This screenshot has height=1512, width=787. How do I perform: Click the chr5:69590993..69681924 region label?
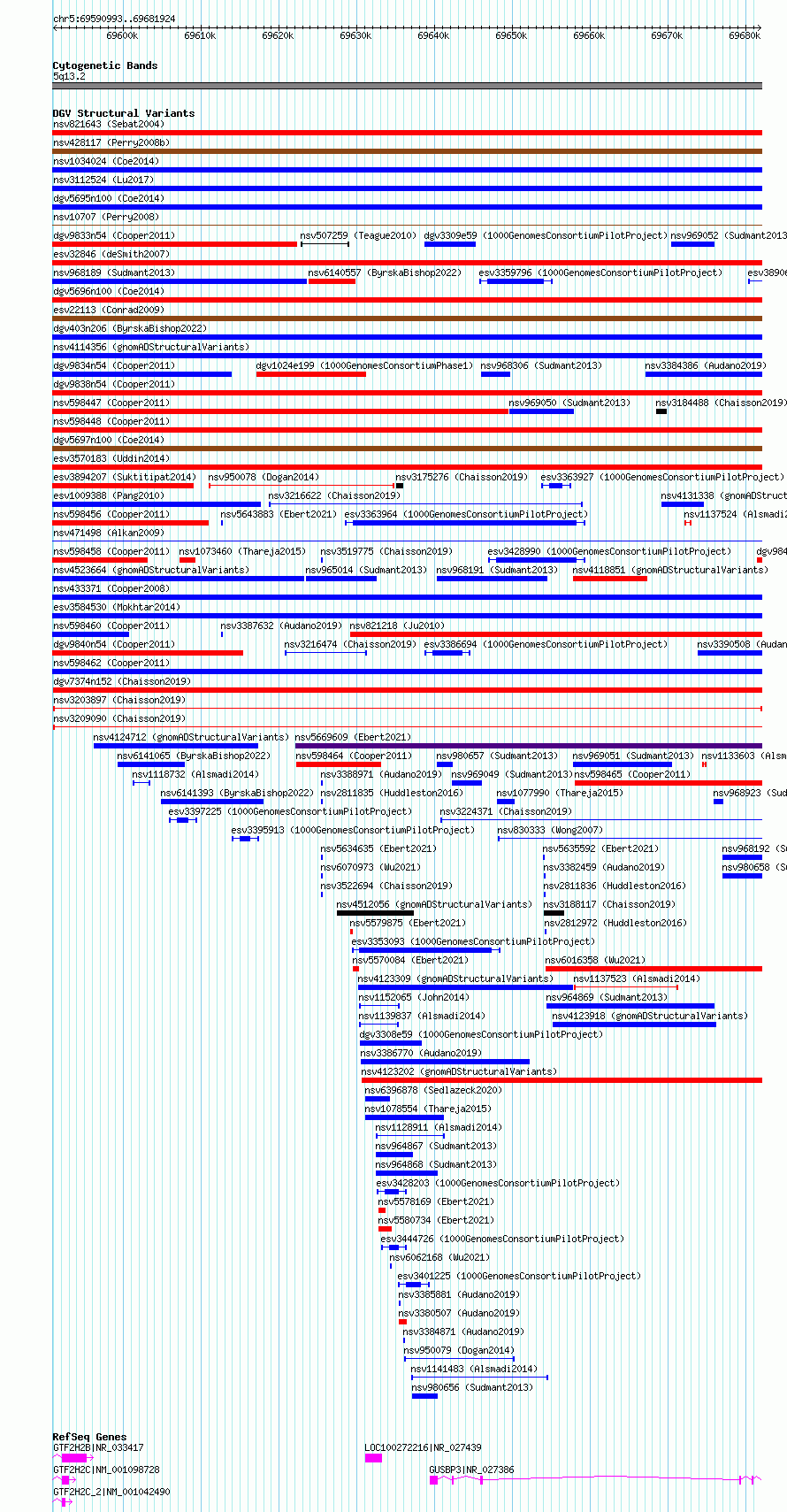pyautogui.click(x=114, y=19)
